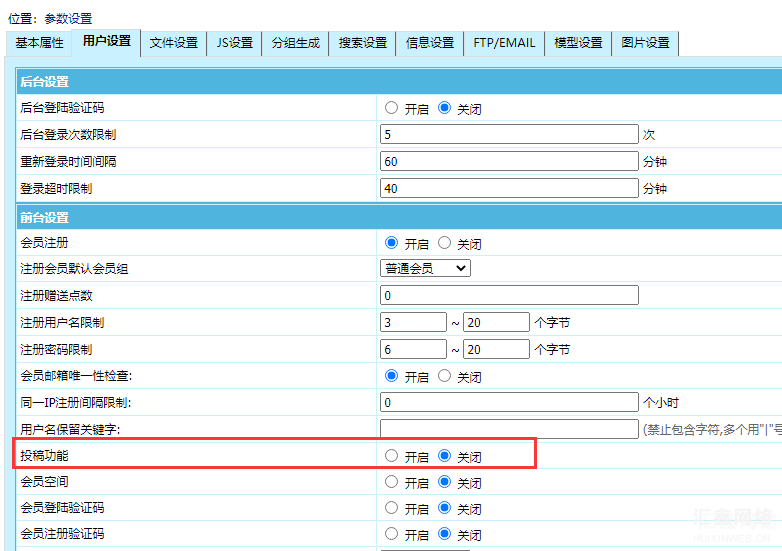The image size is (782, 551).
Task: Go to the JS设置 tab
Action: (x=234, y=43)
